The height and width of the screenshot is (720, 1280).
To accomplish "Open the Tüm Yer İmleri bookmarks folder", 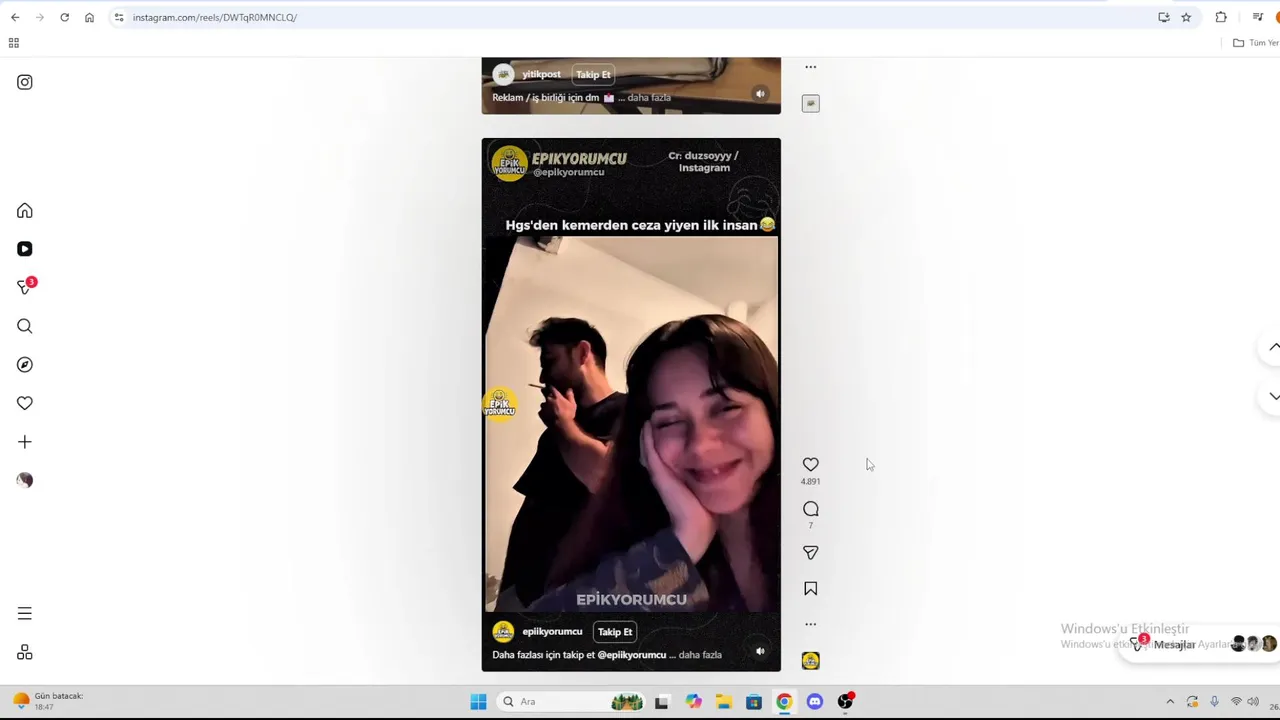I will click(1256, 43).
